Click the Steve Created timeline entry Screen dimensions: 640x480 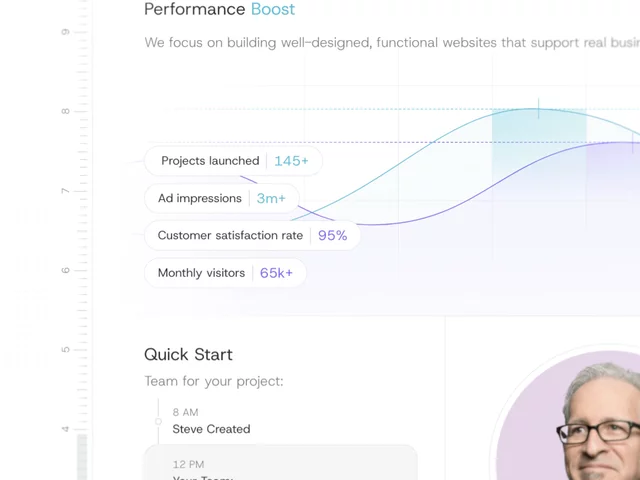211,429
